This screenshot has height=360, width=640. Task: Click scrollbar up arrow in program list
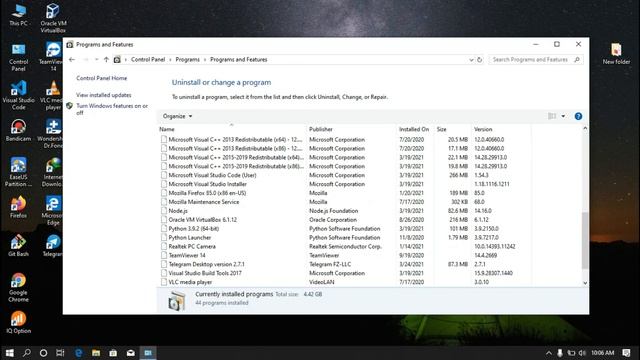(585, 129)
